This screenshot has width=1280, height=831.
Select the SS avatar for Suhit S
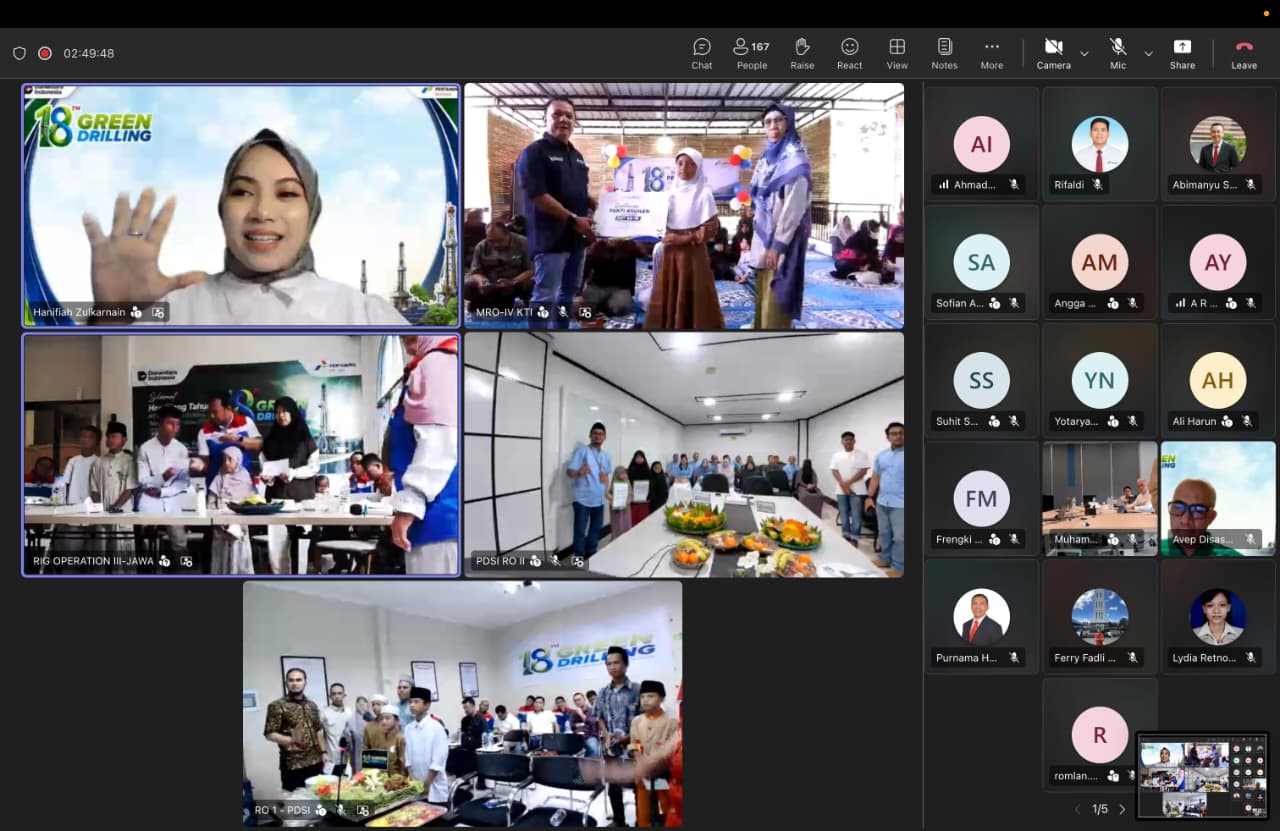coord(981,380)
